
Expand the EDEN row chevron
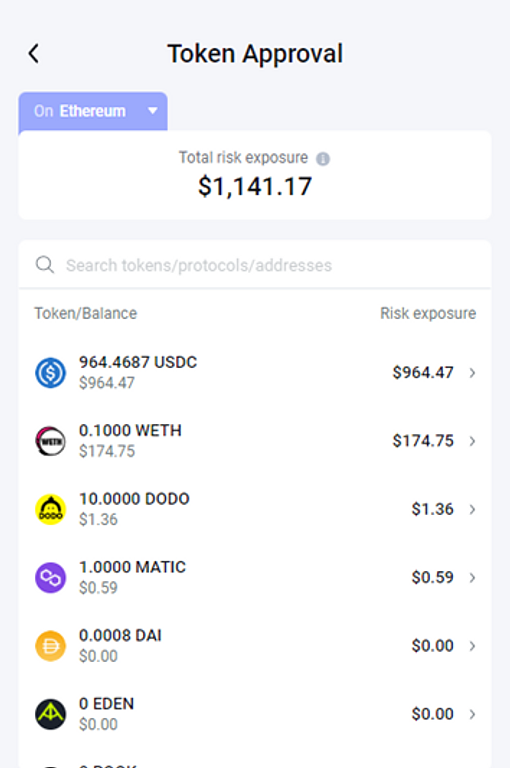[x=472, y=714]
